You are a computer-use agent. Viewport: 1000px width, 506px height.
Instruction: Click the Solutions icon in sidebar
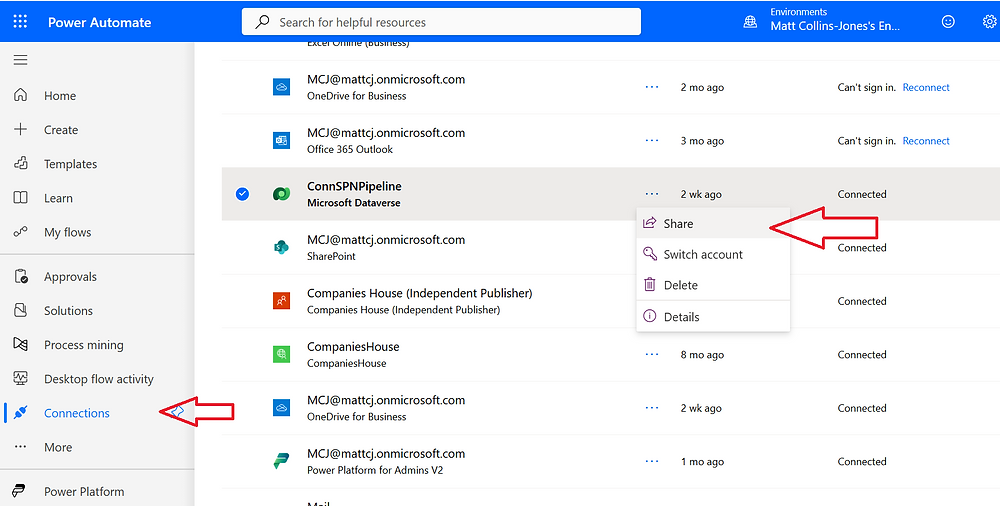pyautogui.click(x=20, y=310)
